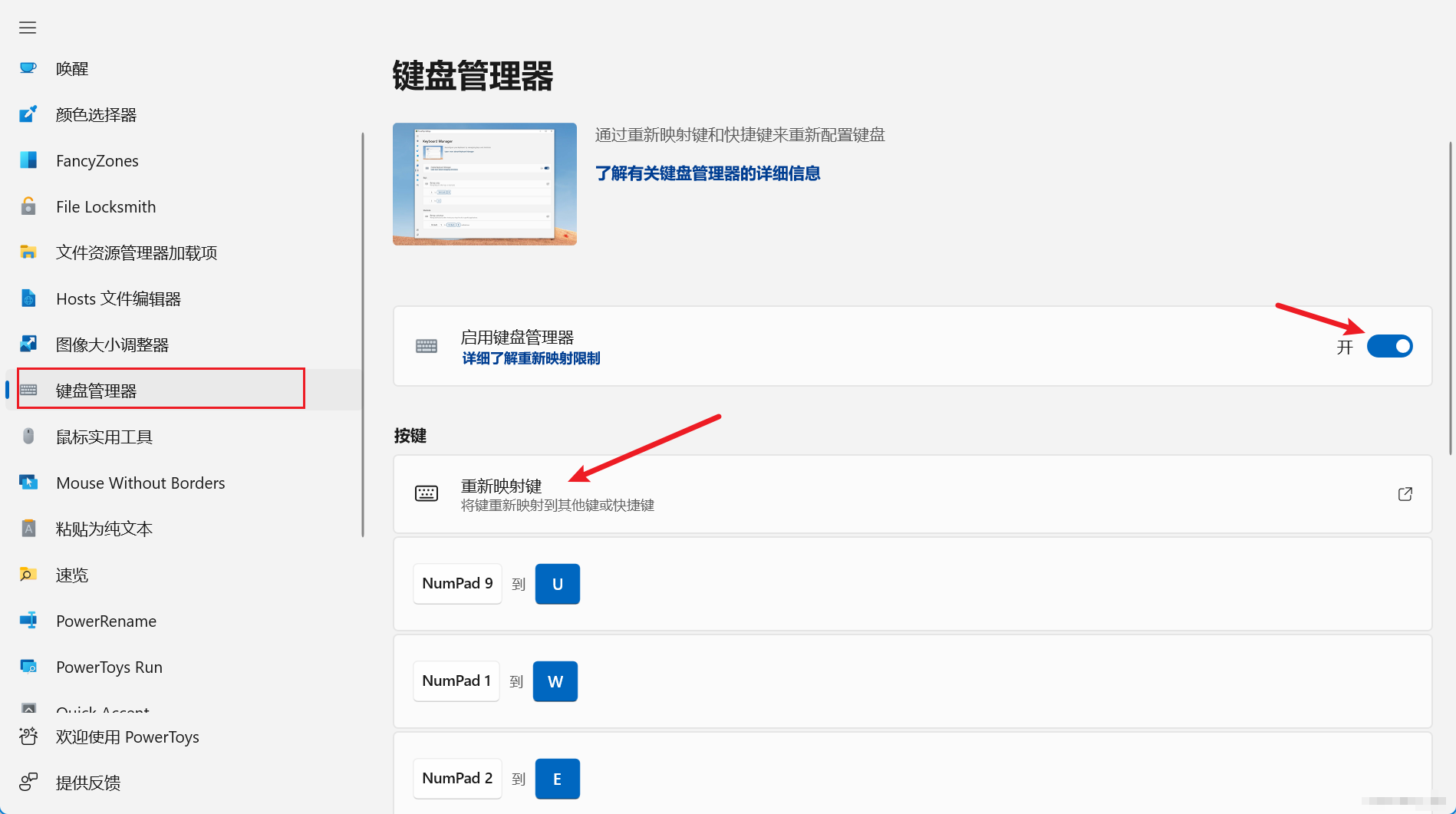Click the File Locksmith padlock icon
1456x814 pixels.
click(28, 206)
